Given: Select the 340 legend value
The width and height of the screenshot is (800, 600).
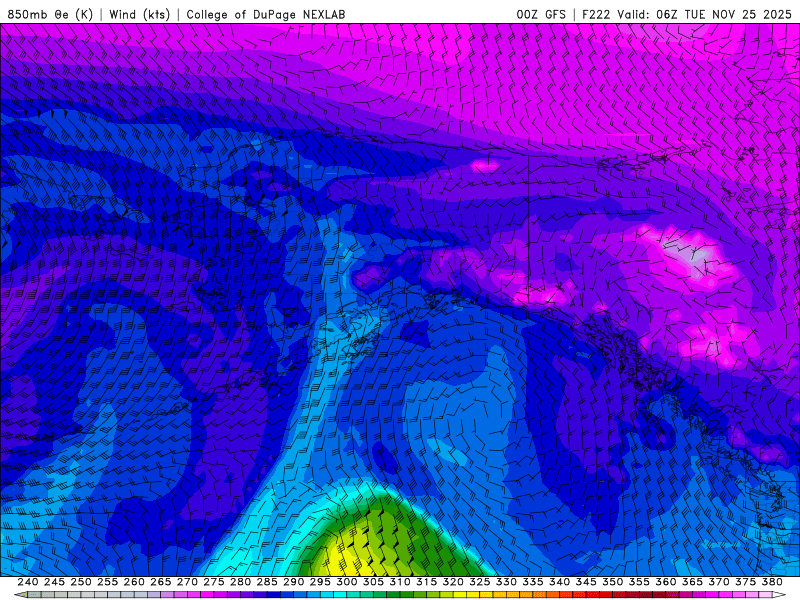Looking at the screenshot, I should pos(560,582).
